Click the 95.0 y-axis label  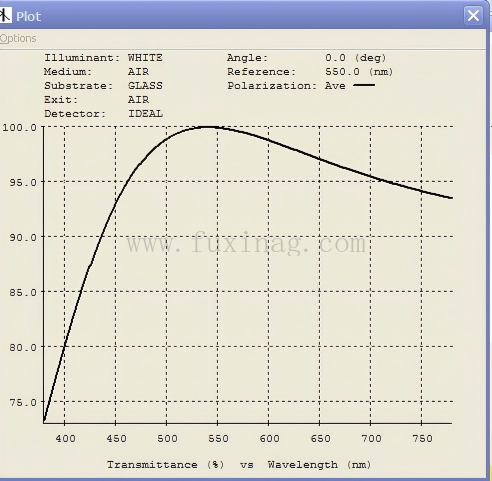(23, 182)
